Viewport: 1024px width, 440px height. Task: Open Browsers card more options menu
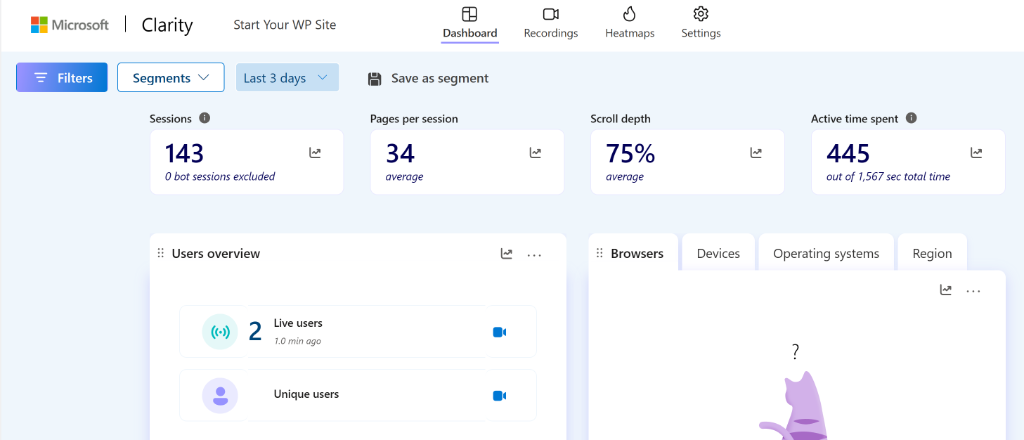[973, 291]
